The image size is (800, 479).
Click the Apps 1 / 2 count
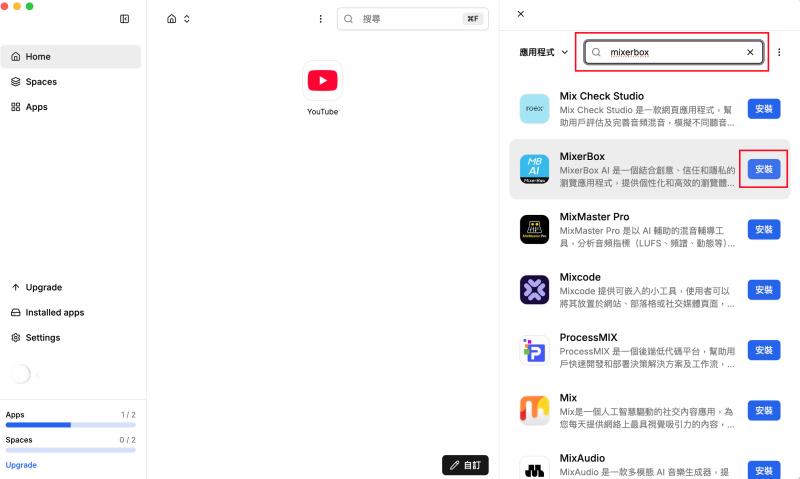coord(128,415)
